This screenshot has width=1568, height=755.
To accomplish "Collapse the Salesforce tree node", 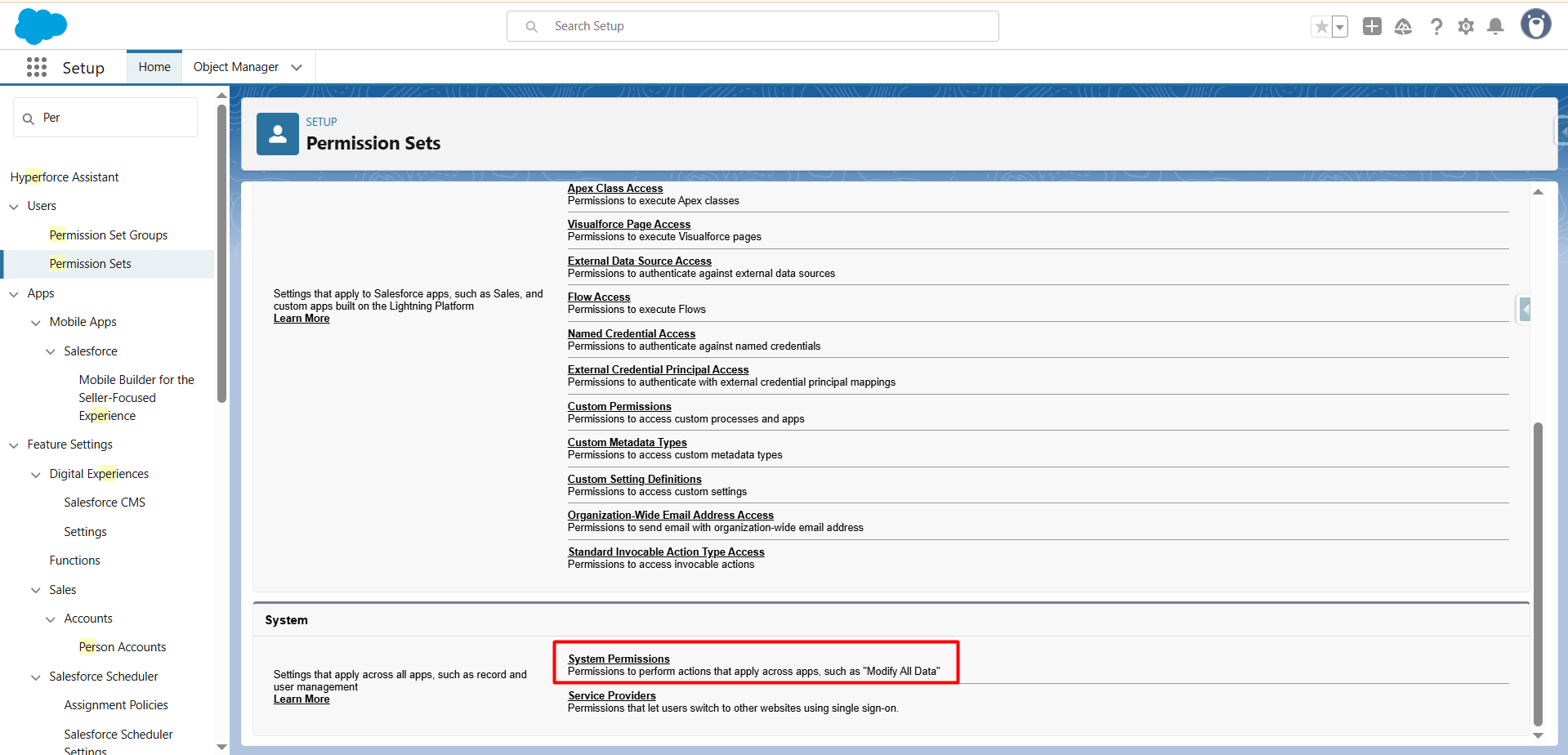I will point(51,352).
